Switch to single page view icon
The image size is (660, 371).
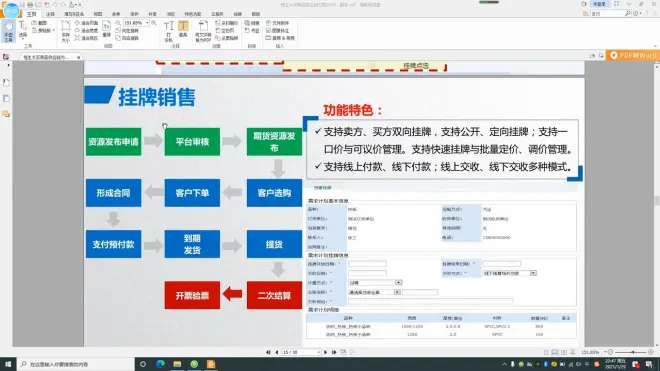pyautogui.click(x=546, y=352)
